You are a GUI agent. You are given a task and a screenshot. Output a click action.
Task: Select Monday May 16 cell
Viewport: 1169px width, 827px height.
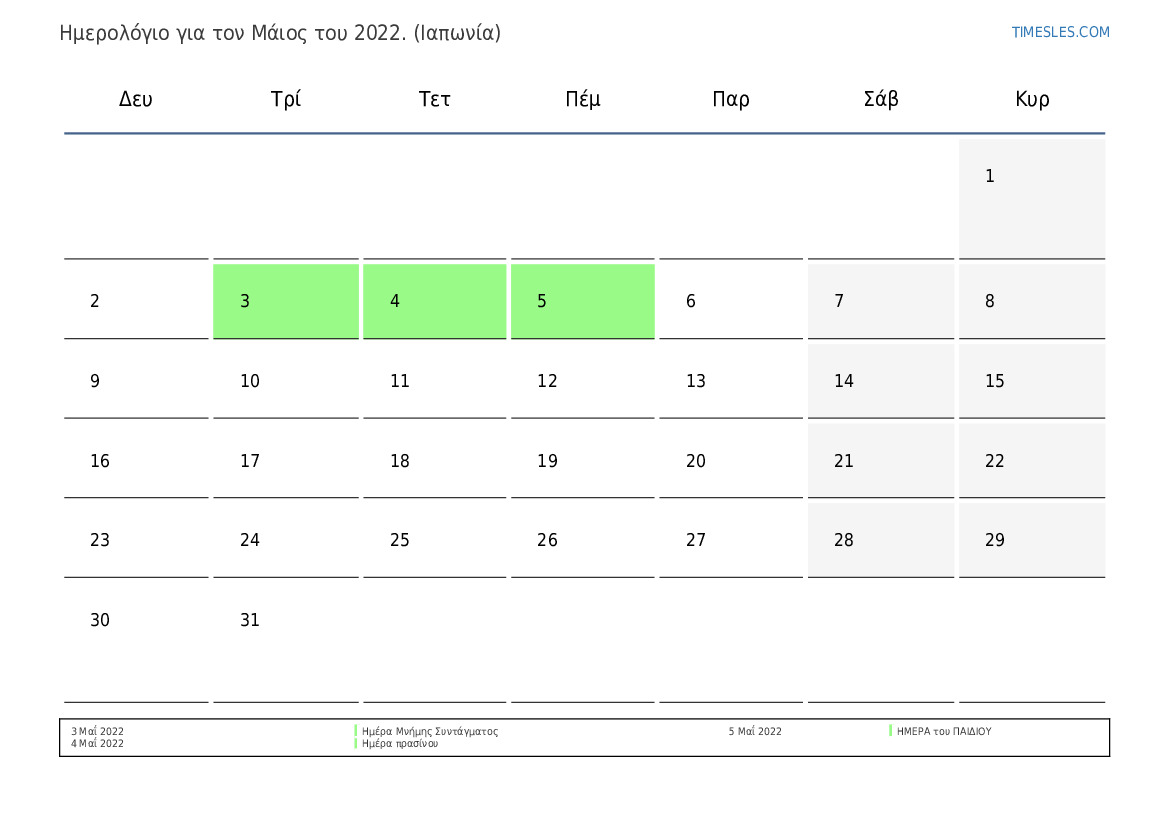[136, 461]
